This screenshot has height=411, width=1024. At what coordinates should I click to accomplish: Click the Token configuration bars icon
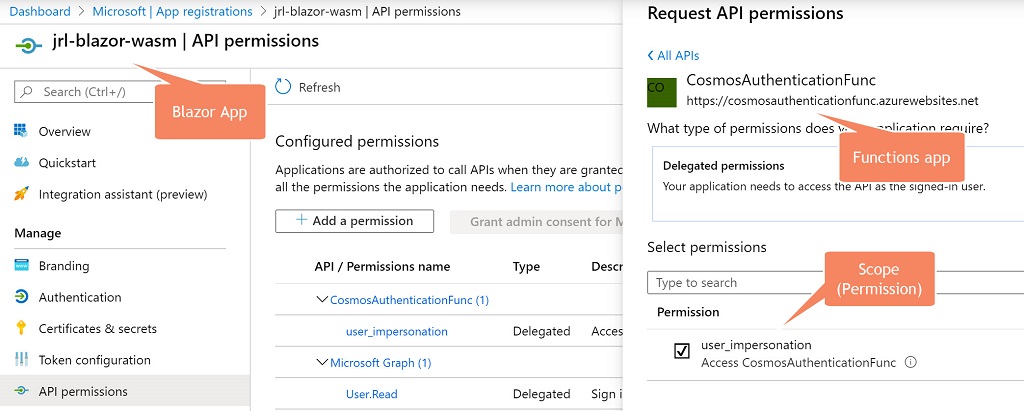pyautogui.click(x=21, y=359)
